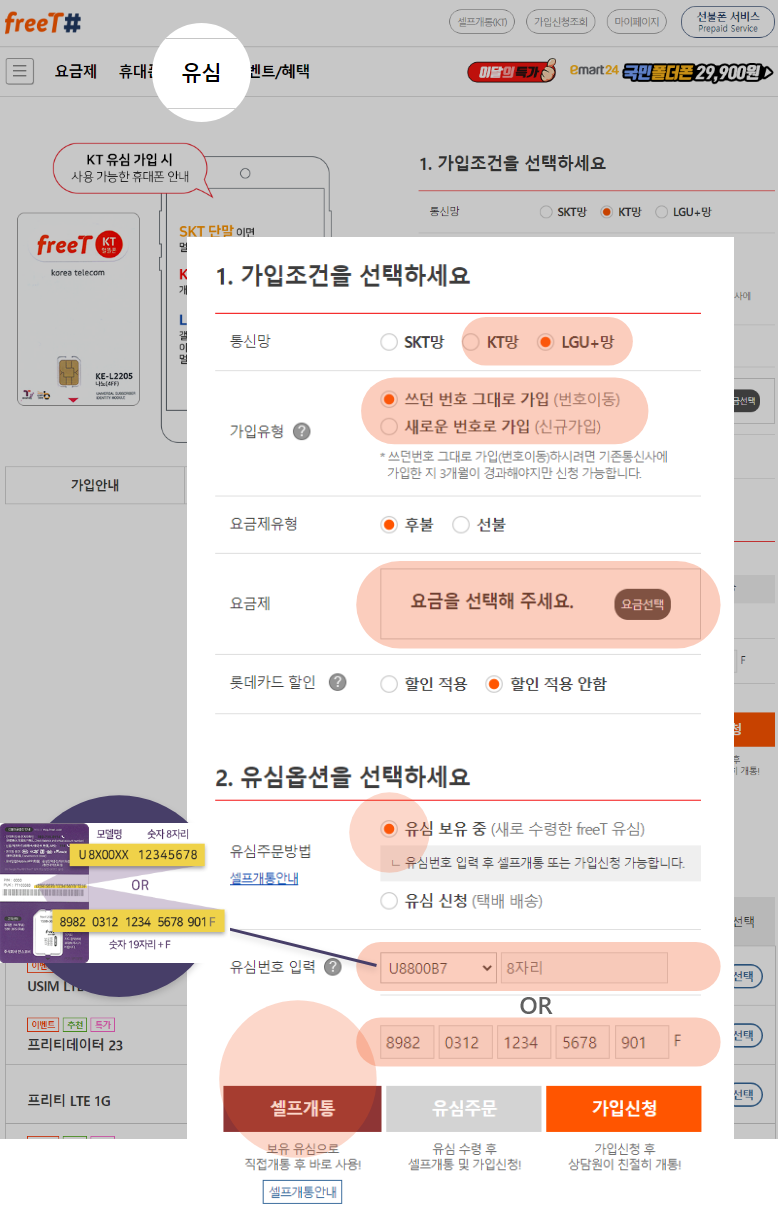
Task: Open help icon beside 가입유형
Action: (301, 432)
